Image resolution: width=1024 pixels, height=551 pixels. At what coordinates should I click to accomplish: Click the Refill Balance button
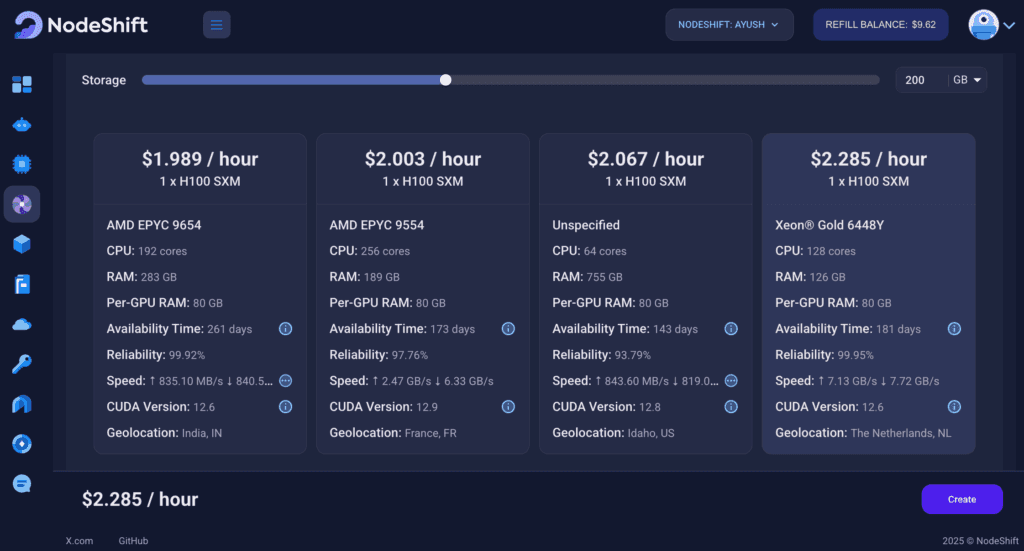point(881,25)
